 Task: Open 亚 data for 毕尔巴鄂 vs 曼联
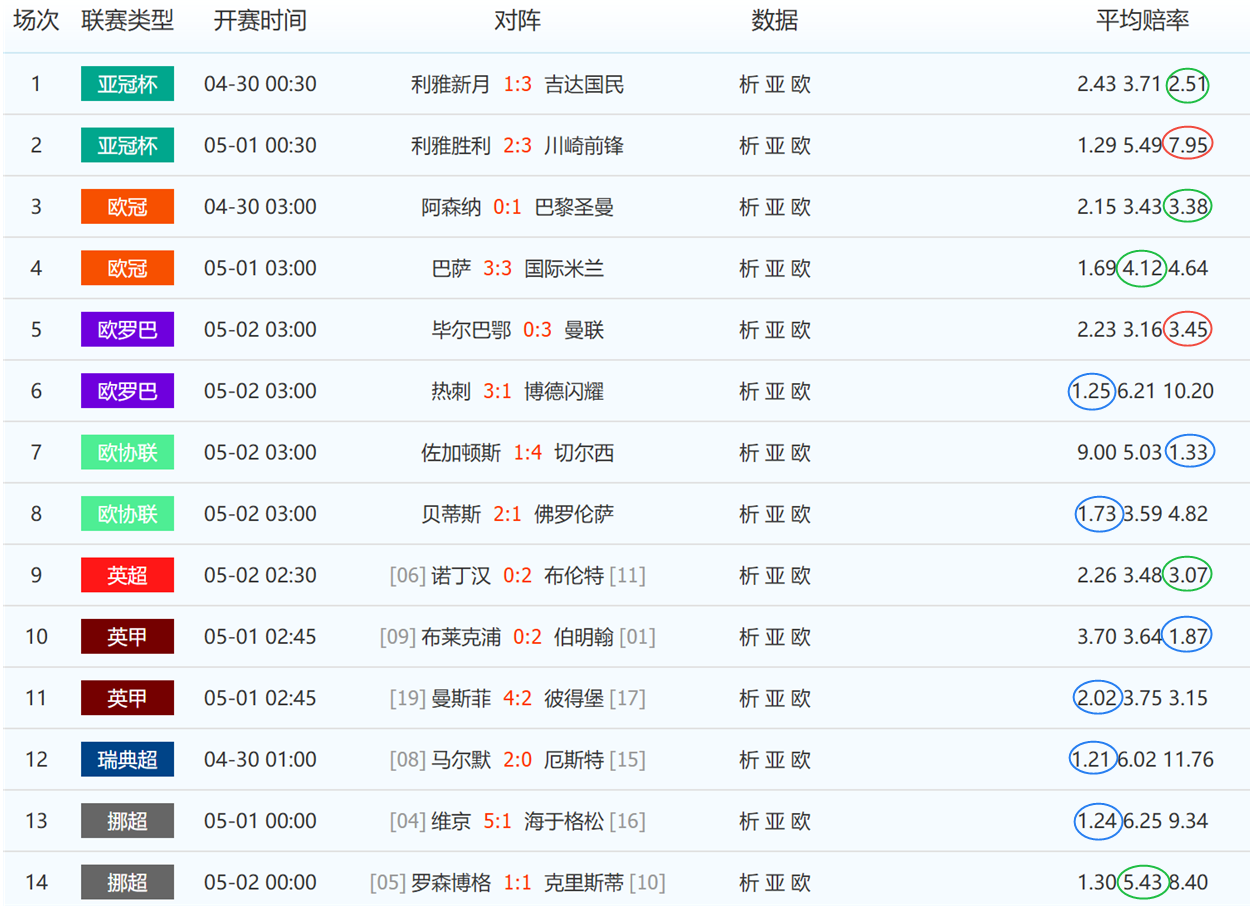775,330
